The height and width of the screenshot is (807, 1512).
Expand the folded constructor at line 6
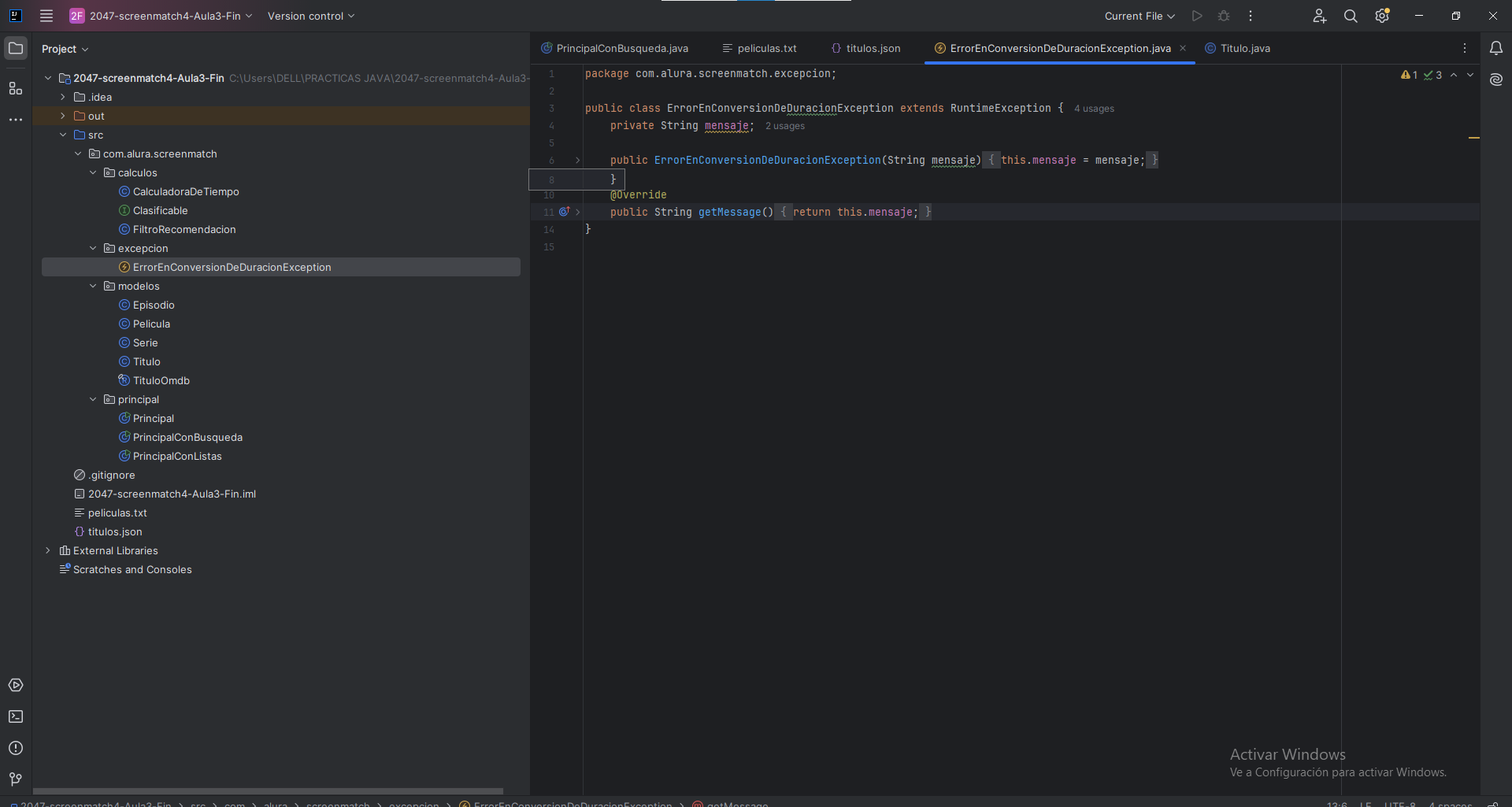click(x=577, y=160)
